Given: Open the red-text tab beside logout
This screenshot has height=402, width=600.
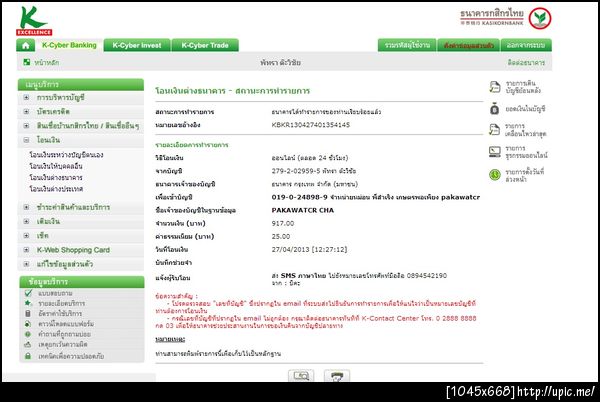Looking at the screenshot, I should (x=468, y=45).
